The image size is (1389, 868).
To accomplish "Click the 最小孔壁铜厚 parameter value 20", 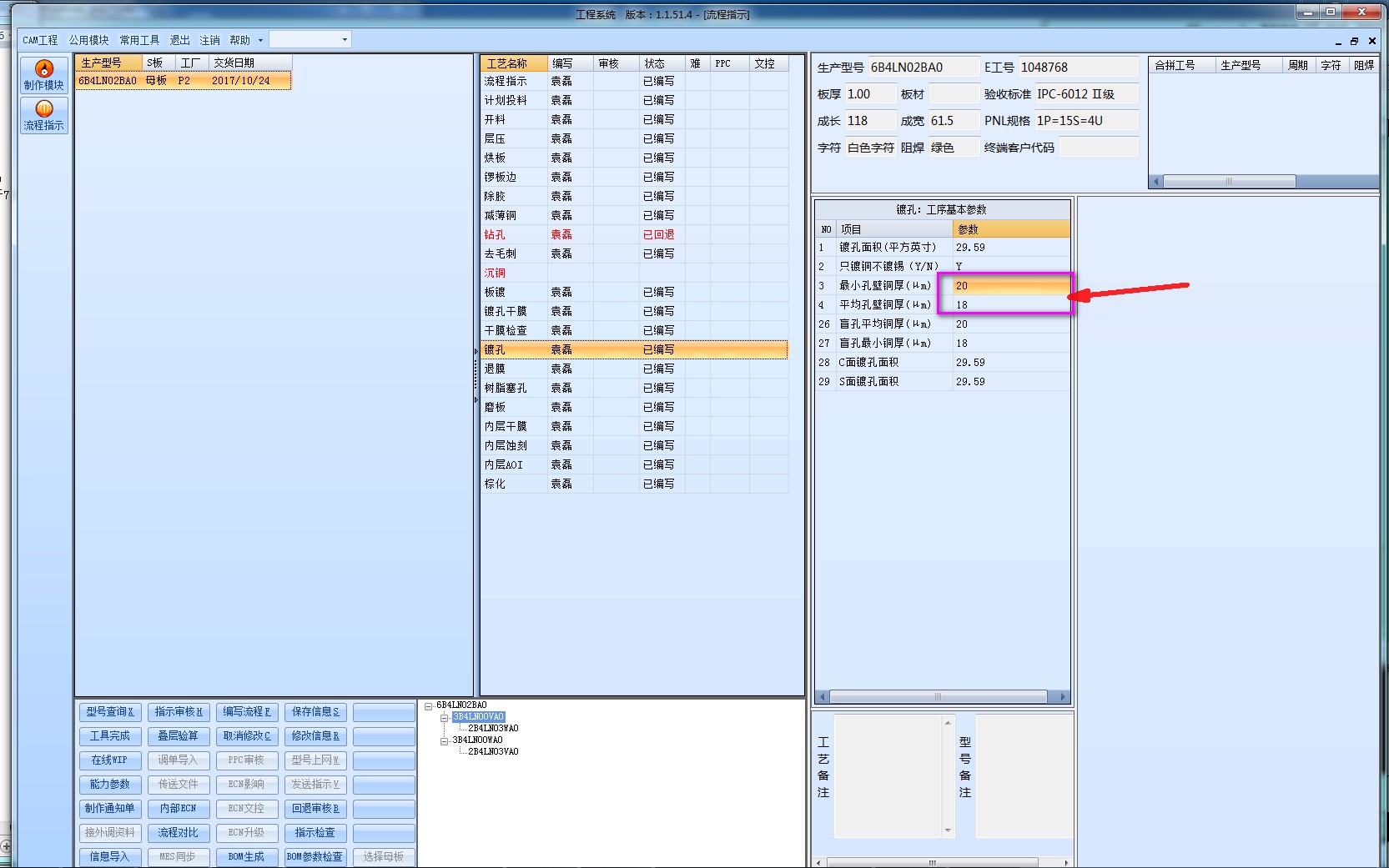I will click(x=1011, y=286).
